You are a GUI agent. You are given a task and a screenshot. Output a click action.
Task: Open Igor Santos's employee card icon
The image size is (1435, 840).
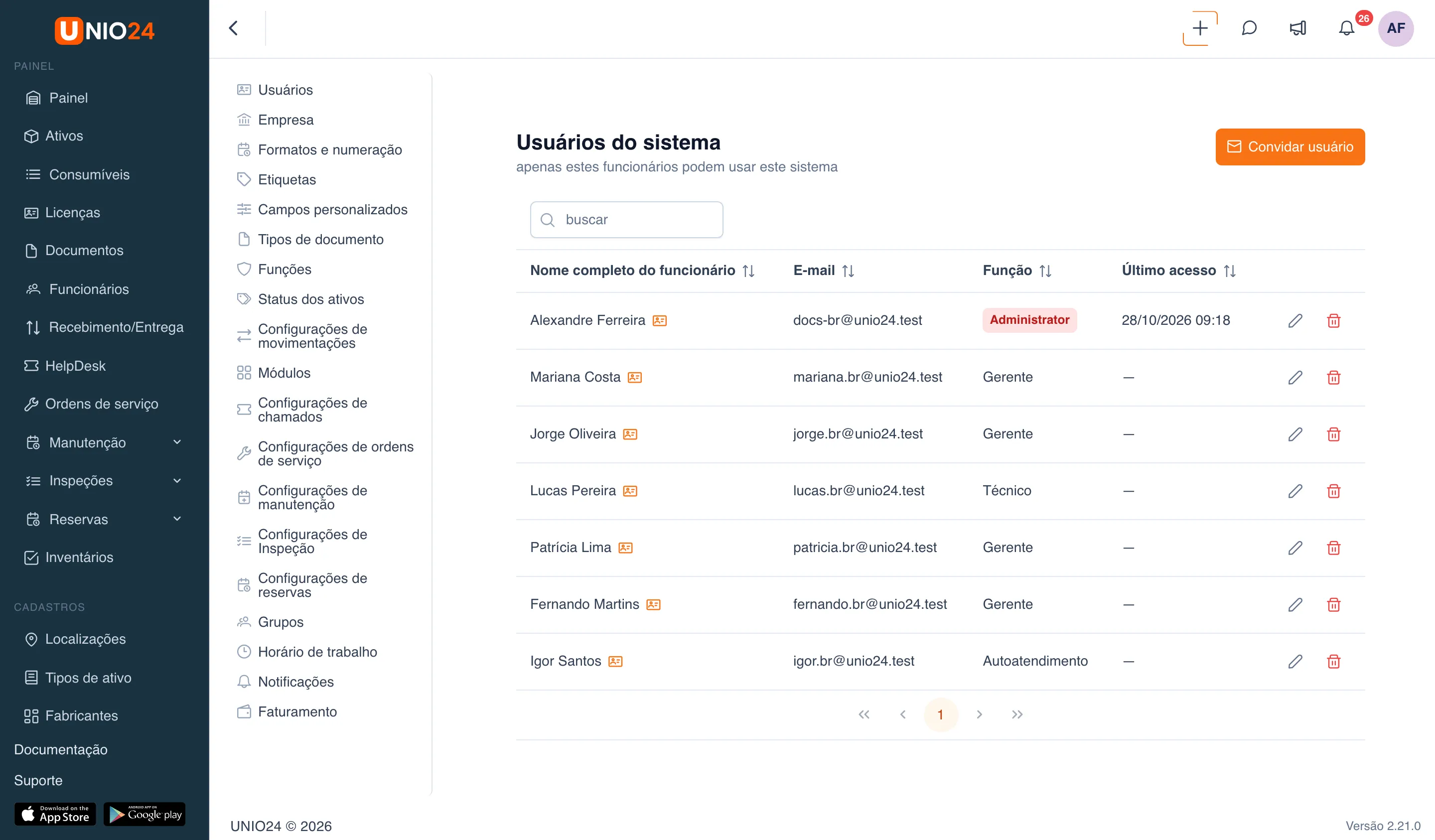[x=615, y=661]
